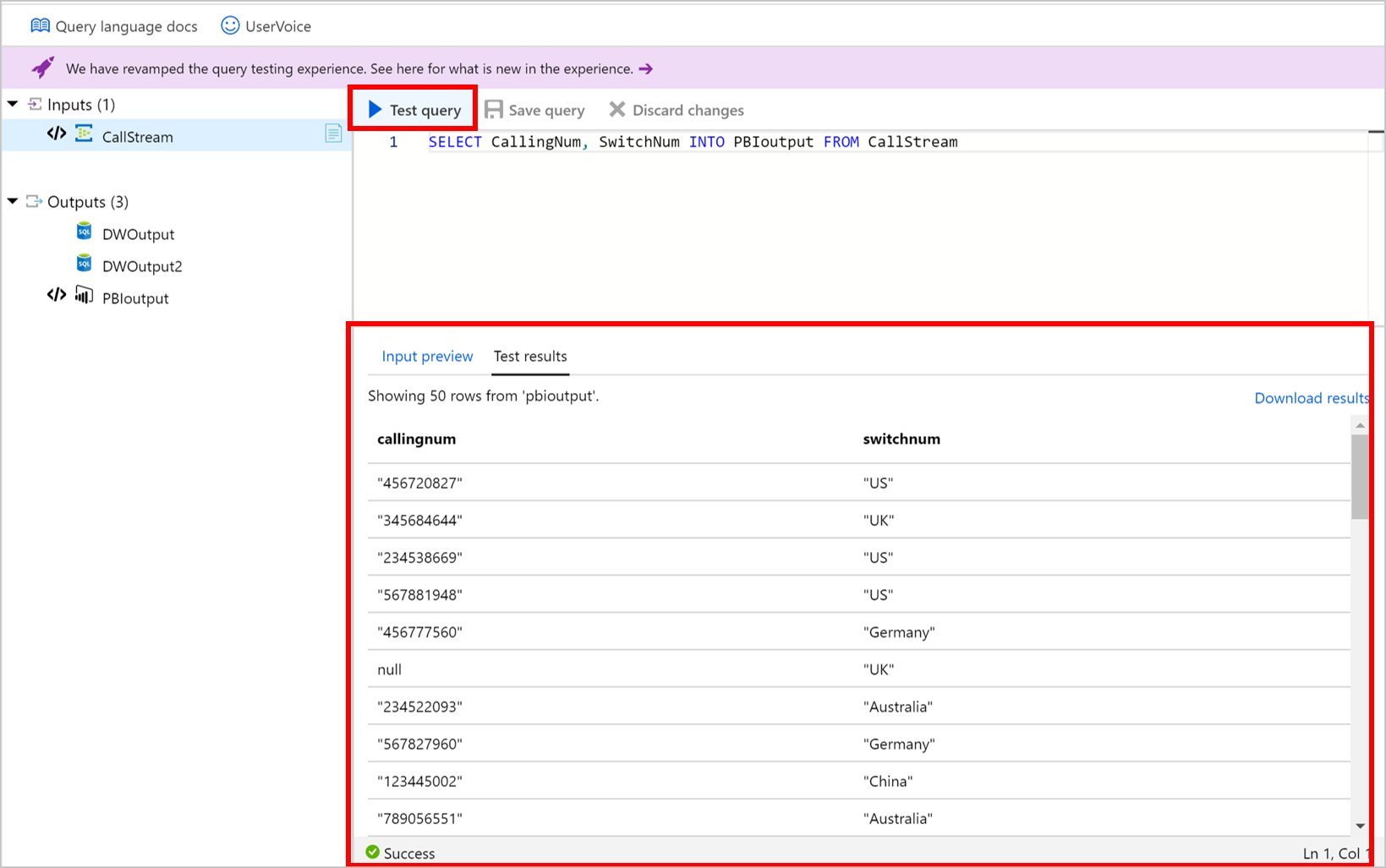Screen dimensions: 1386x868
Task: Collapse the Outputs (3) section
Action: coord(12,201)
